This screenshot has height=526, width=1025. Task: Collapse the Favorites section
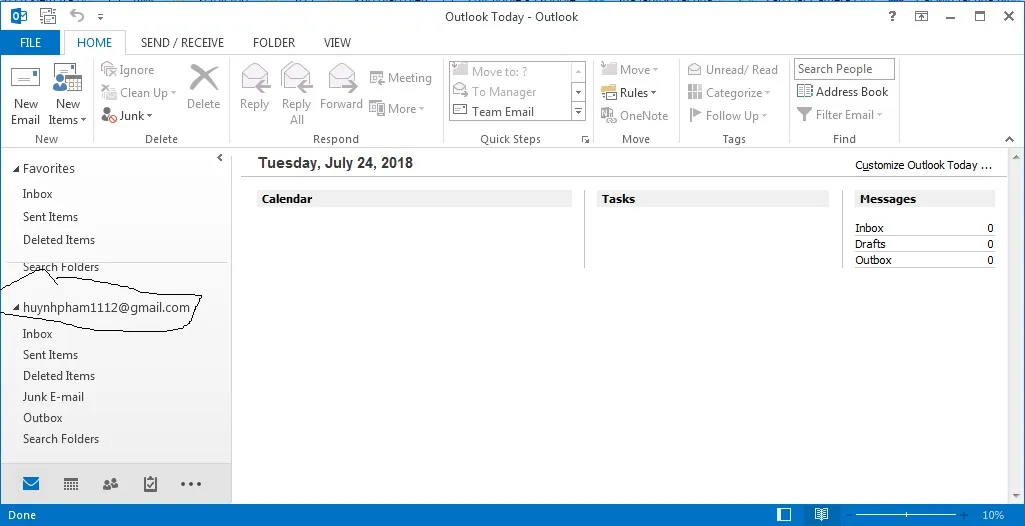pyautogui.click(x=15, y=170)
